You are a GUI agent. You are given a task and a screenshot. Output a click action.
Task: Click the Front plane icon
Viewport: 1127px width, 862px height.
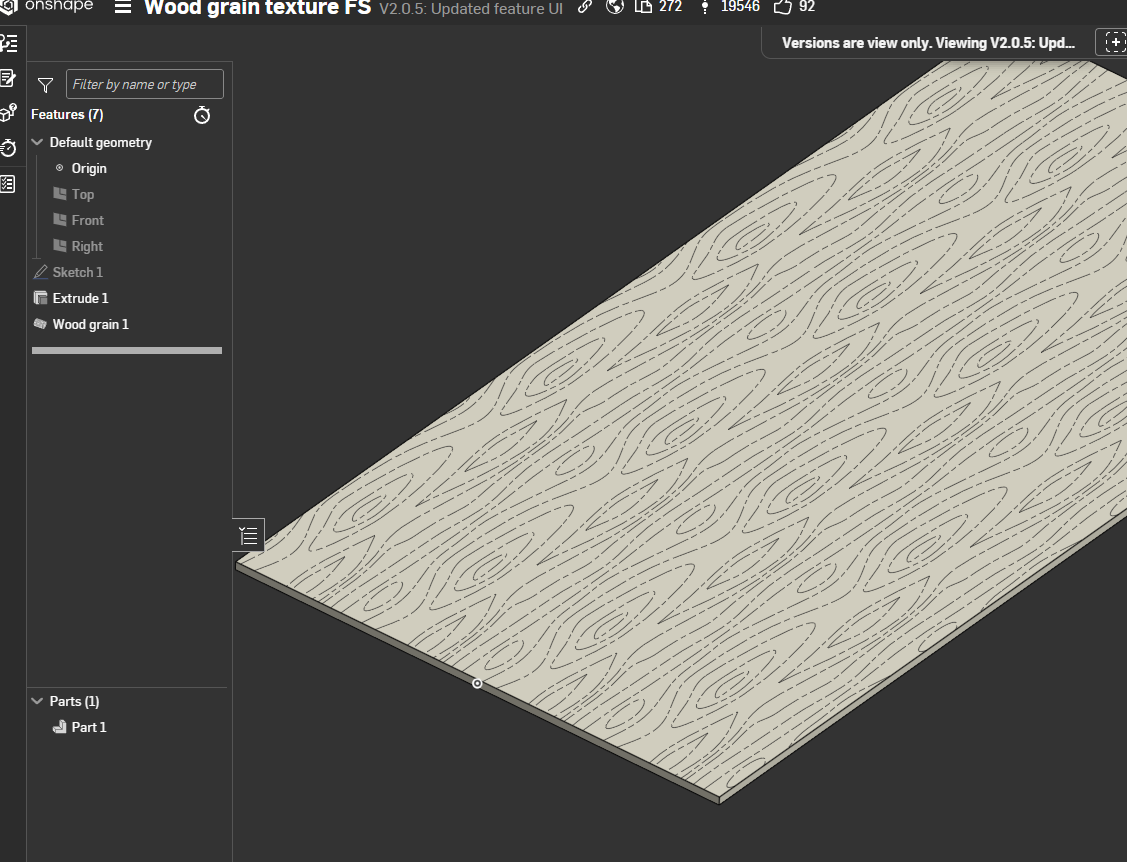[x=60, y=219]
